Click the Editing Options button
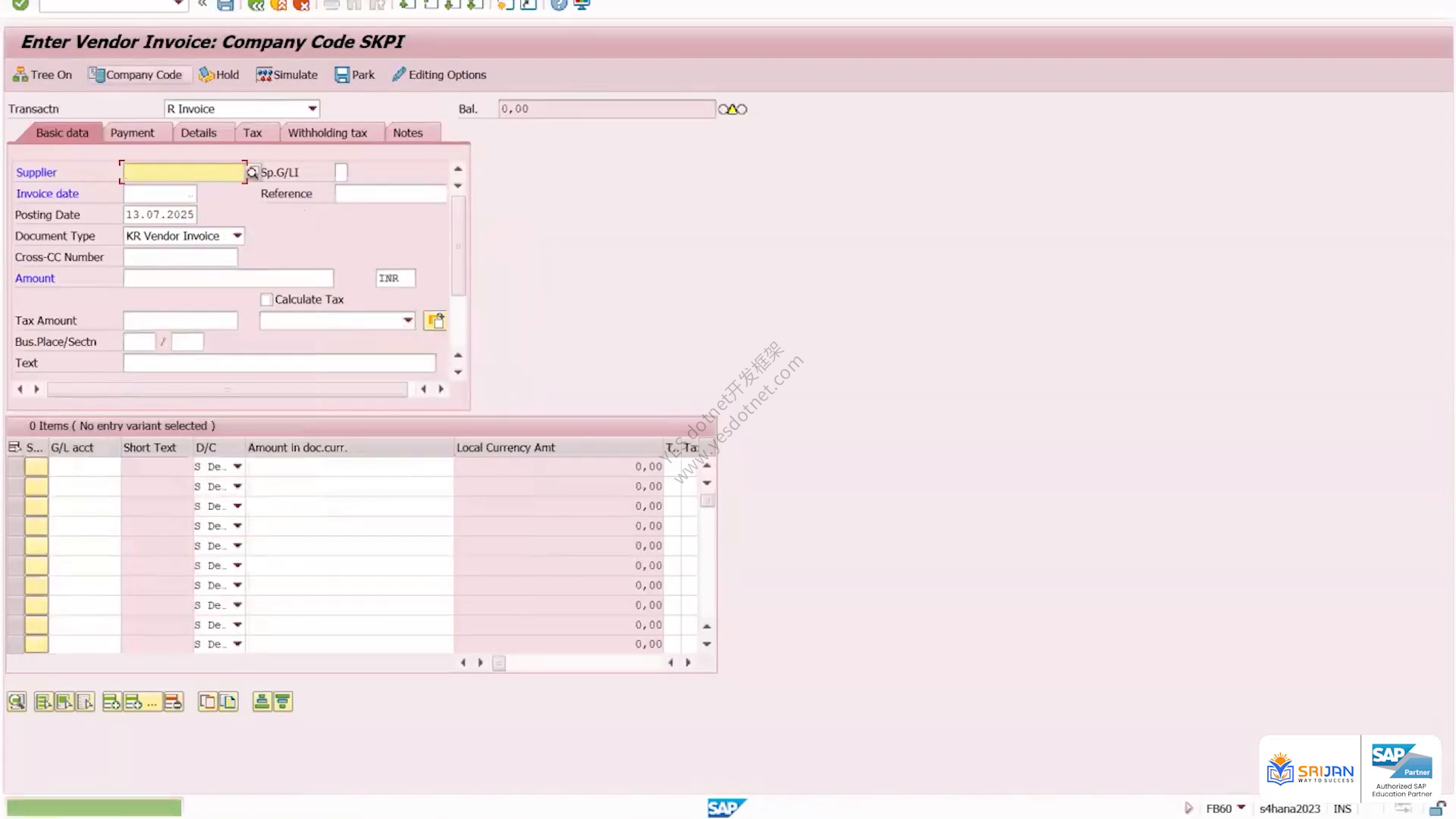The width and height of the screenshot is (1456, 819). coord(439,74)
